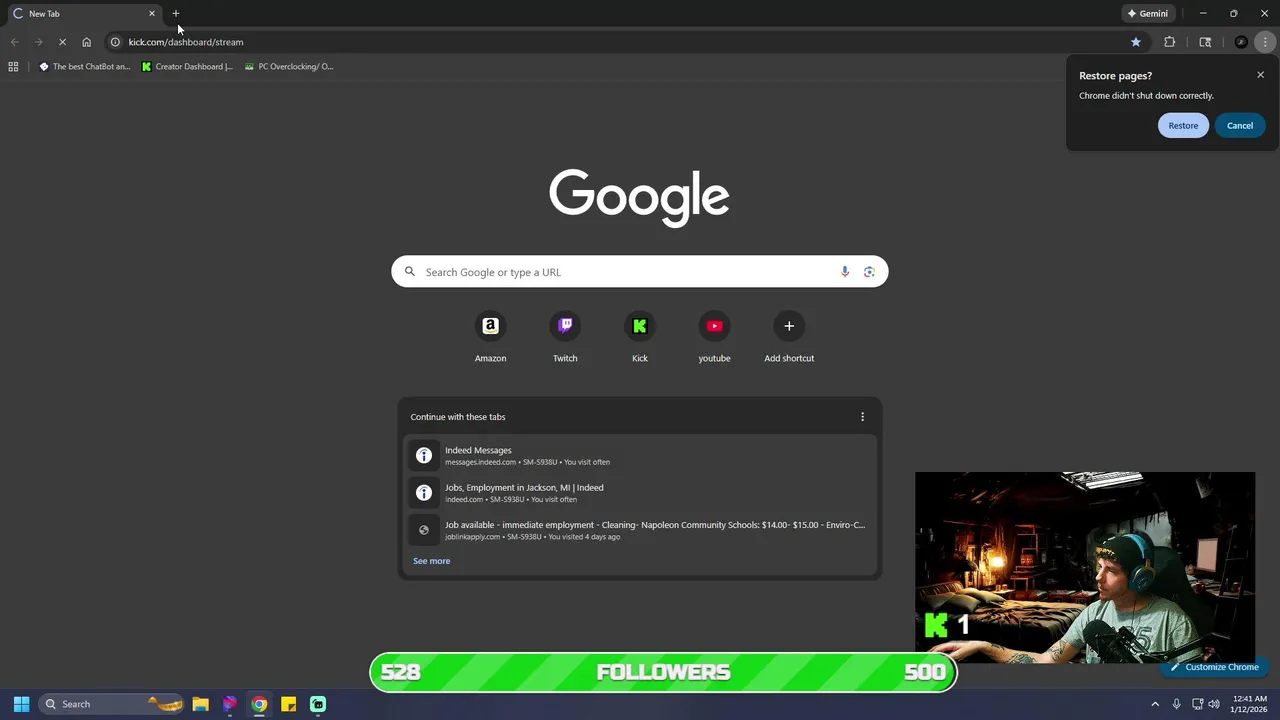This screenshot has width=1280, height=720.
Task: Select the New Tab browser tab
Action: pyautogui.click(x=83, y=13)
